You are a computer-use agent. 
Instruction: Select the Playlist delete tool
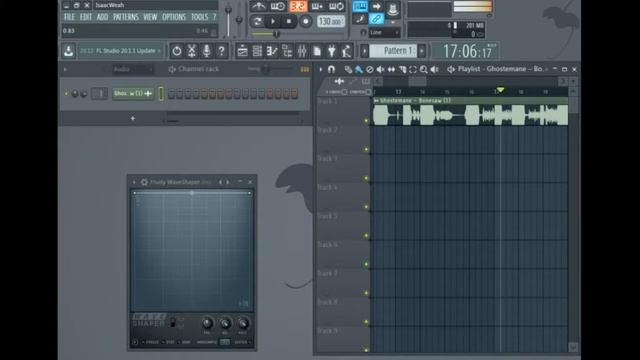tap(370, 70)
